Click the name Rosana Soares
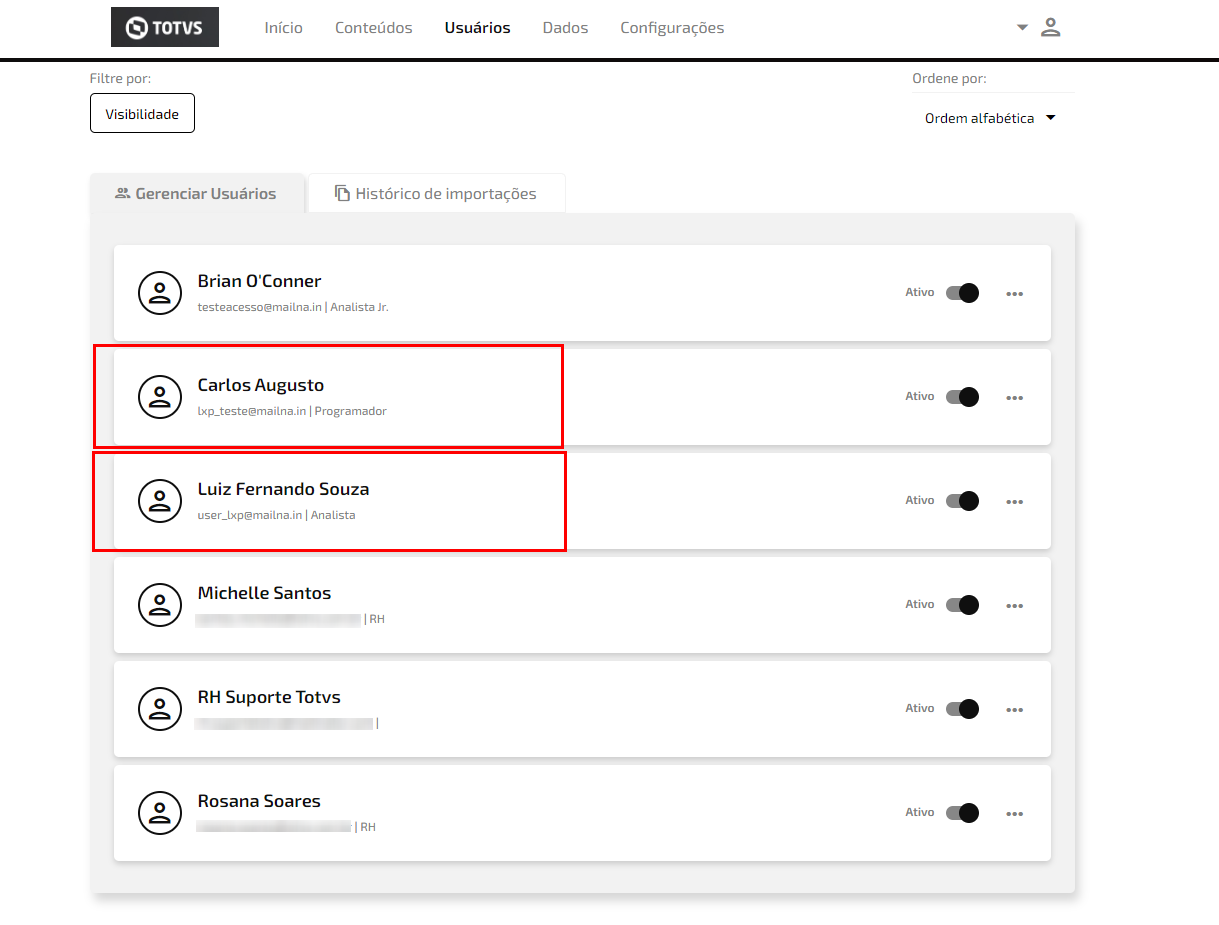1219x925 pixels. click(x=259, y=801)
